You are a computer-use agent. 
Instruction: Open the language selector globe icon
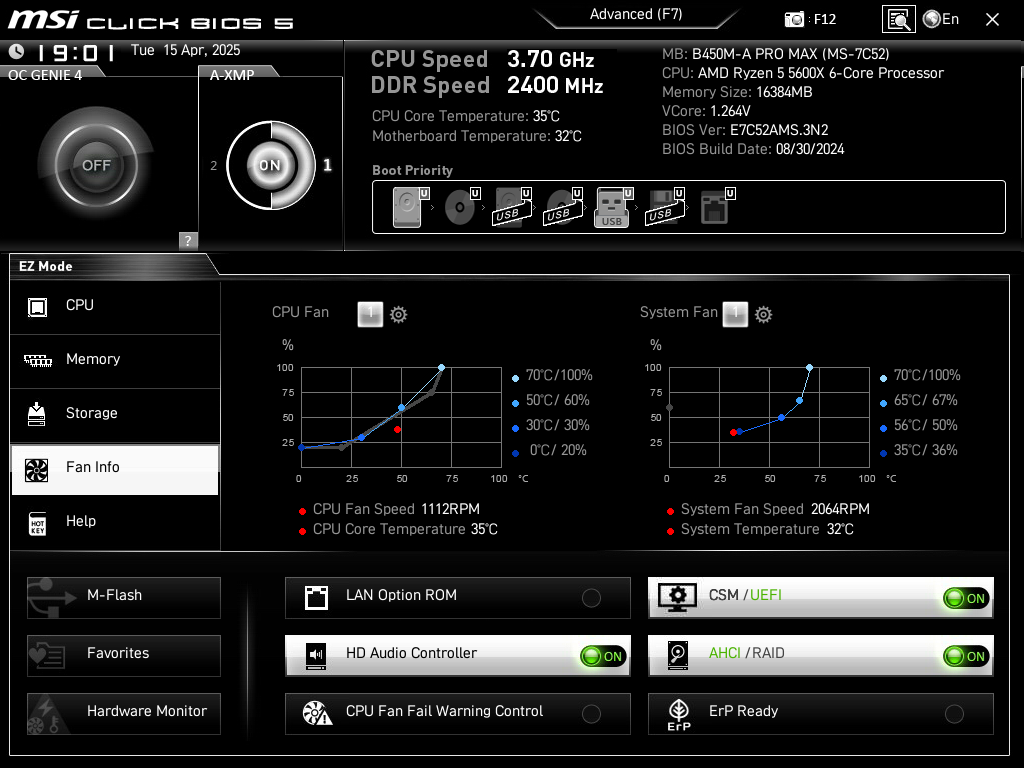point(932,19)
